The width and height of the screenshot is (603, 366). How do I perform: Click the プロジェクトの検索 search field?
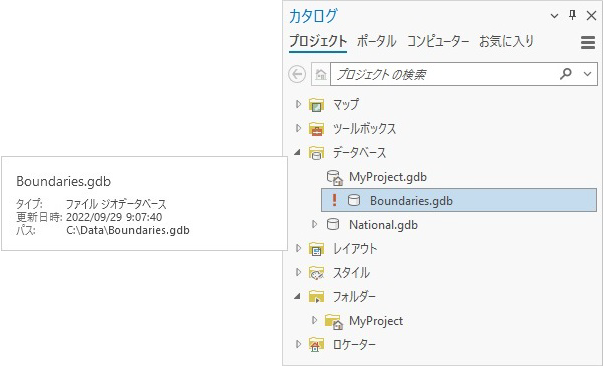click(x=464, y=74)
